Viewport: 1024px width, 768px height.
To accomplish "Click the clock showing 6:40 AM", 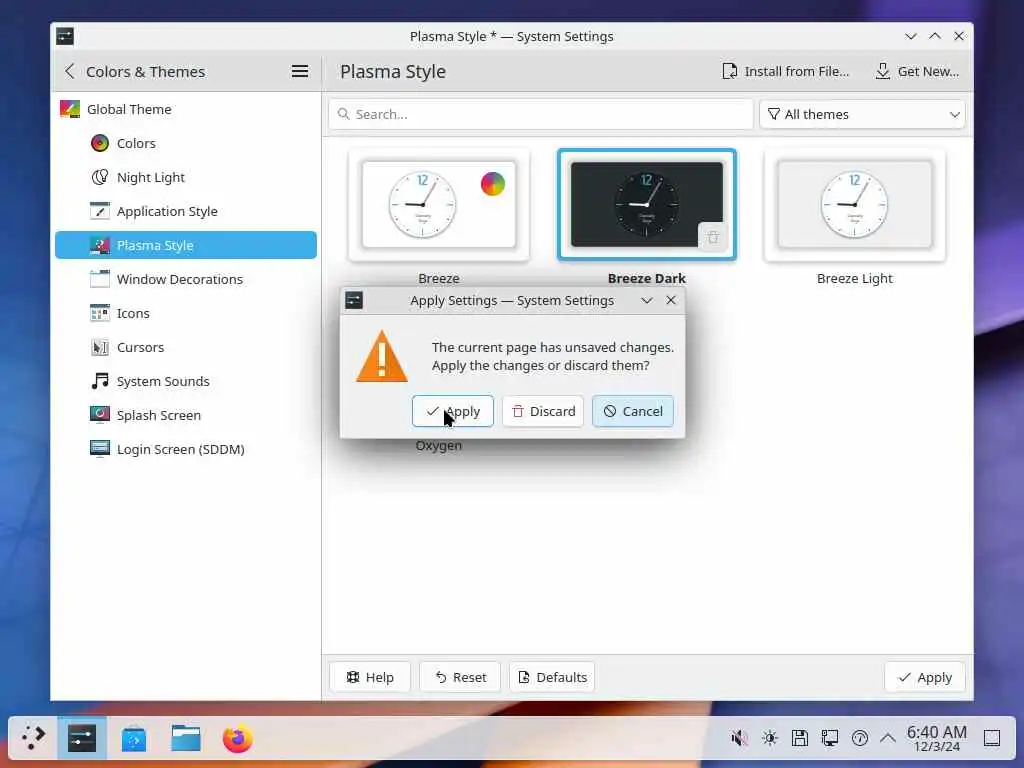I will (x=936, y=738).
